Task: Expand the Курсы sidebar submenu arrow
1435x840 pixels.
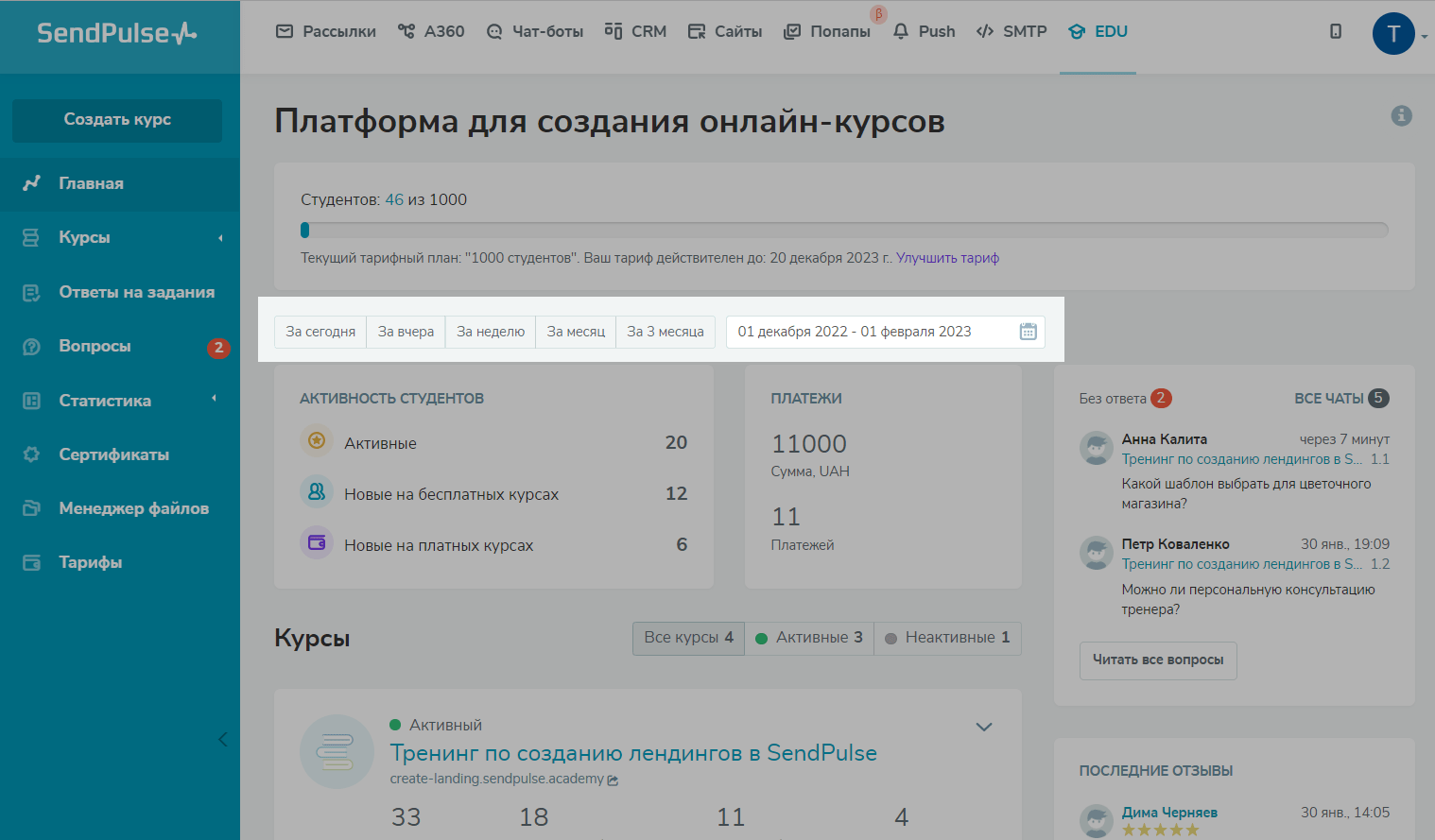Action: pos(220,237)
